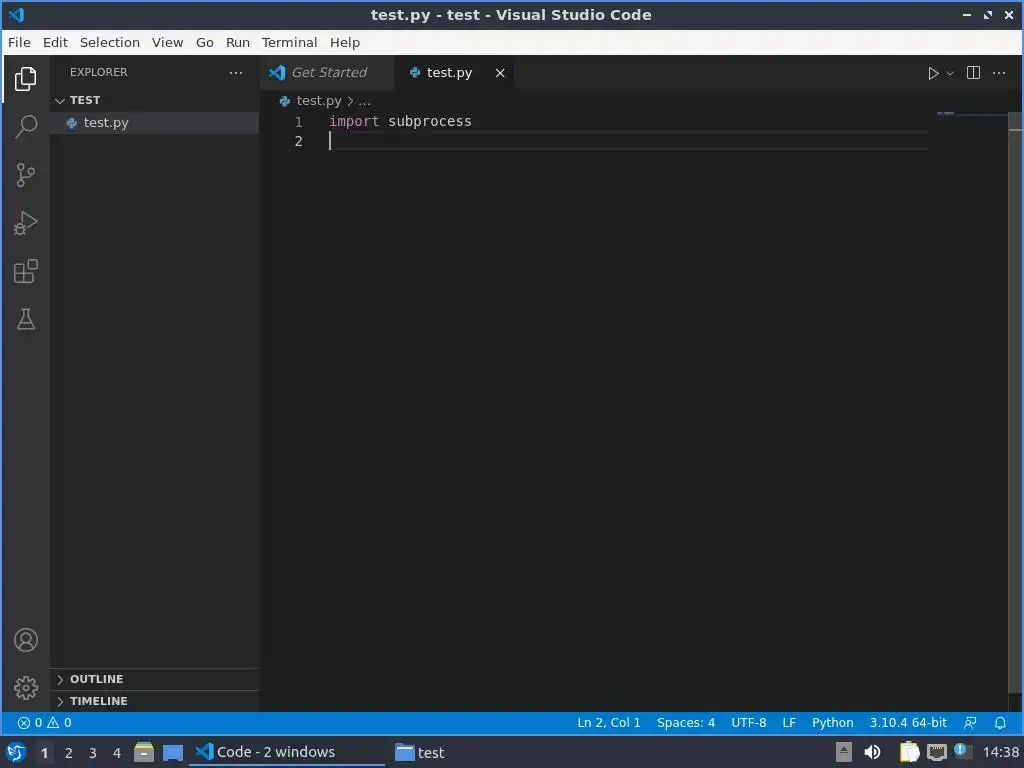Expand the OUTLINE section
The height and width of the screenshot is (768, 1024).
tap(155, 679)
